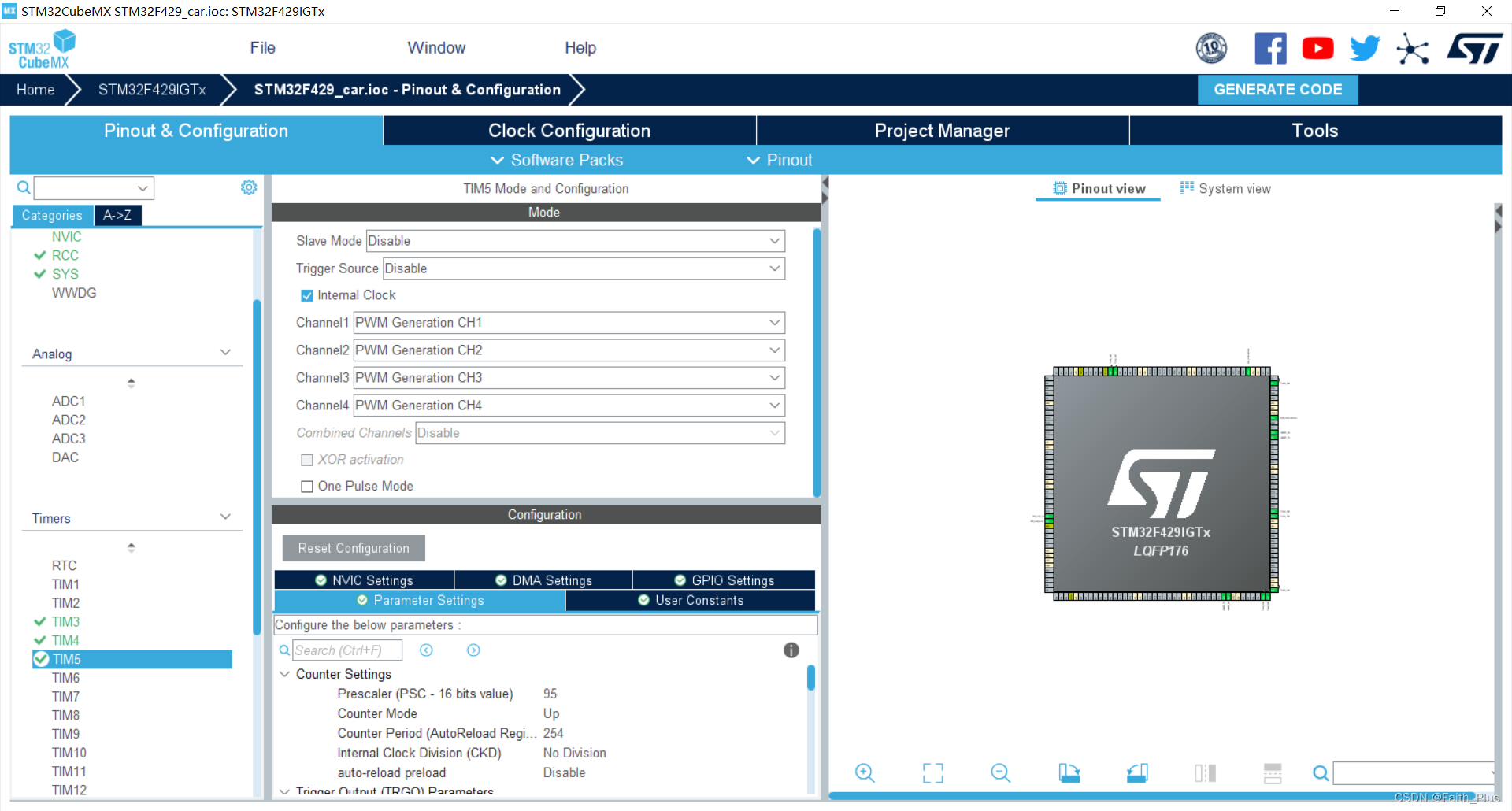This screenshot has width=1512, height=811.
Task: Go to Home breadcrumb
Action: click(35, 90)
